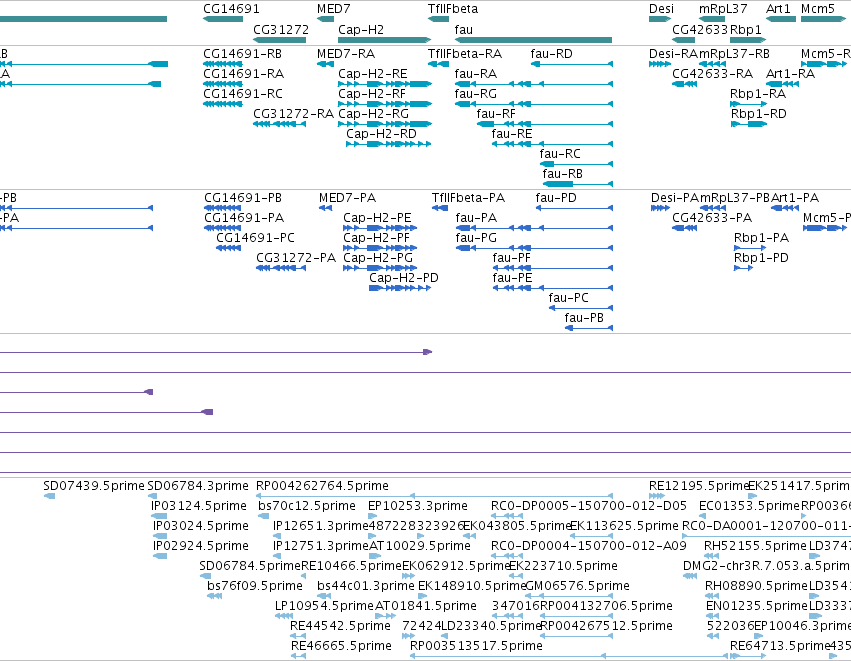The height and width of the screenshot is (661, 851).
Task: Select transcript CG31272-RA
Action: click(293, 113)
